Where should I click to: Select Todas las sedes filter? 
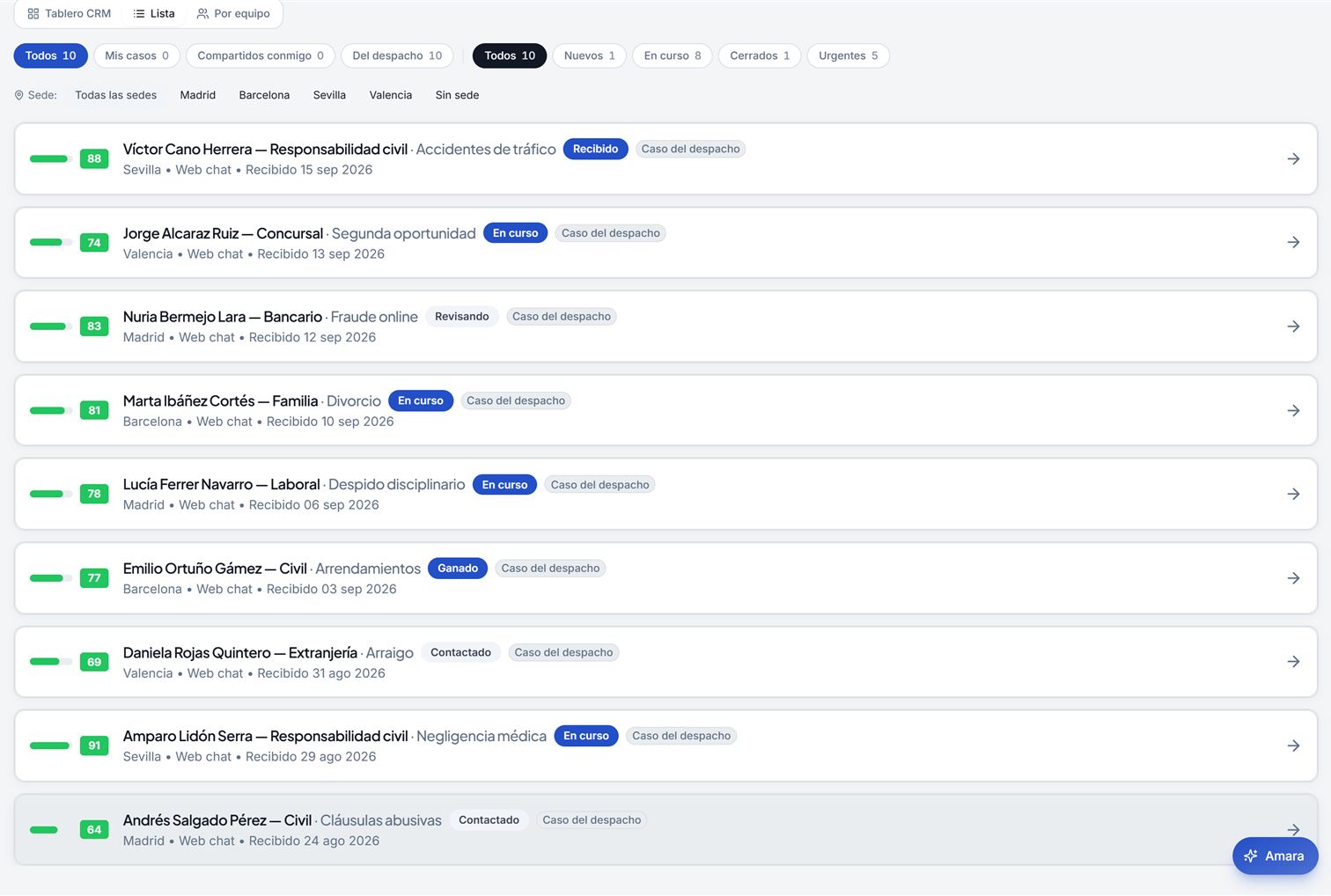coord(116,95)
